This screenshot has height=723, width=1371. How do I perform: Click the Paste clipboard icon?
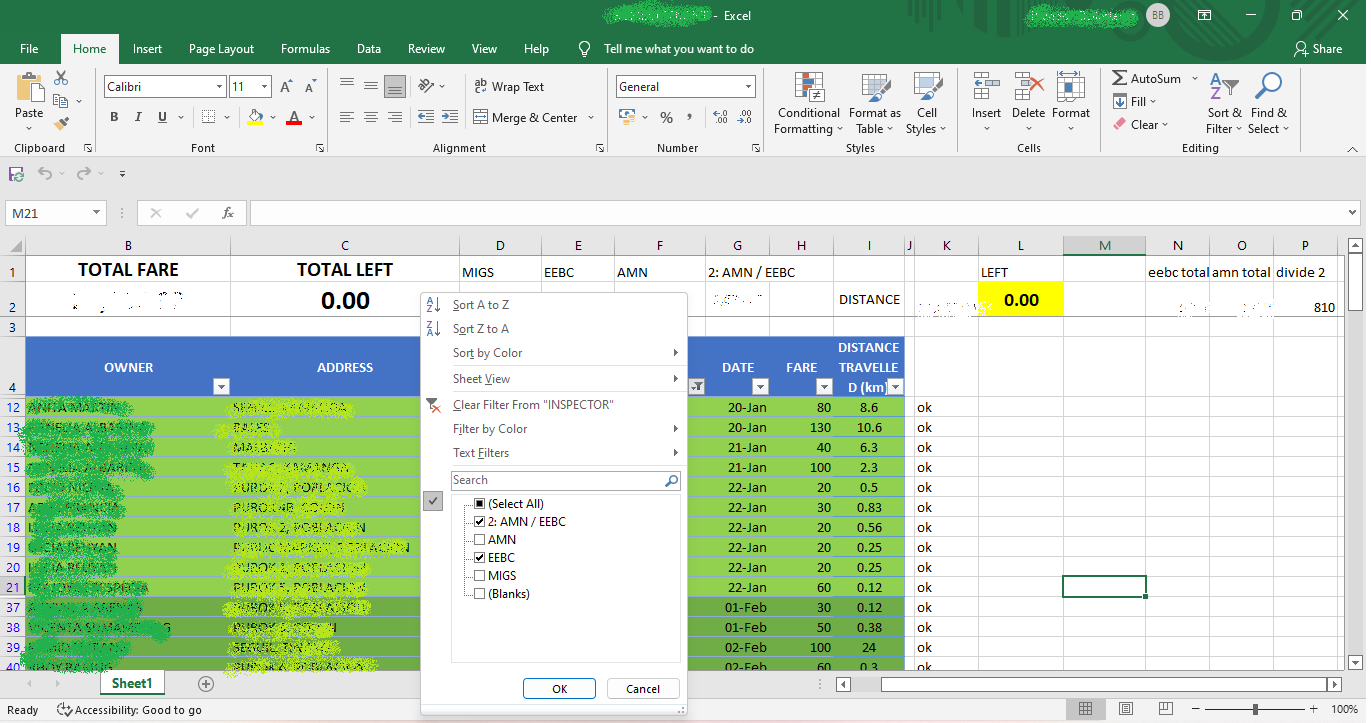(29, 88)
